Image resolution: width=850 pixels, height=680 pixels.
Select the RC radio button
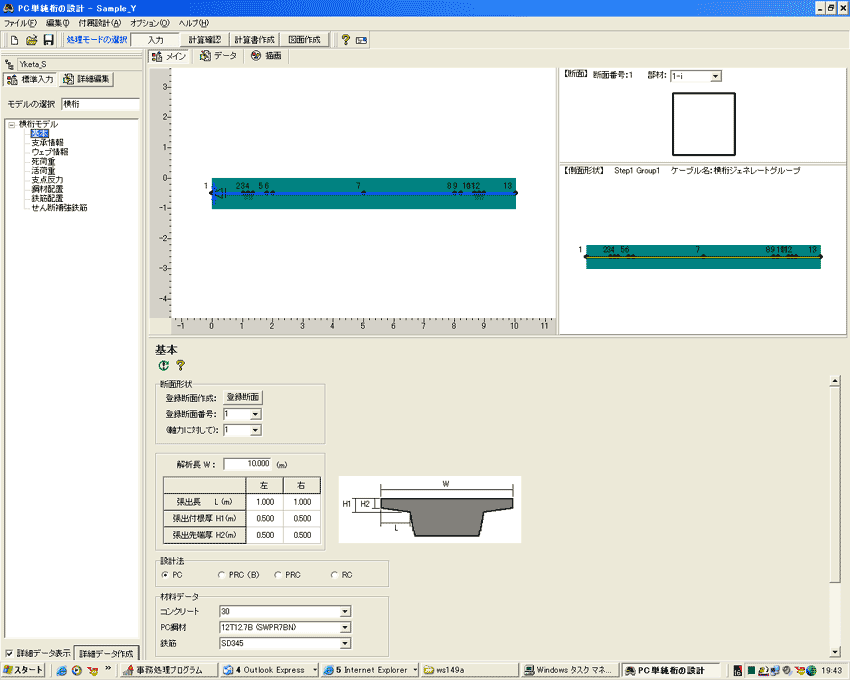[334, 575]
